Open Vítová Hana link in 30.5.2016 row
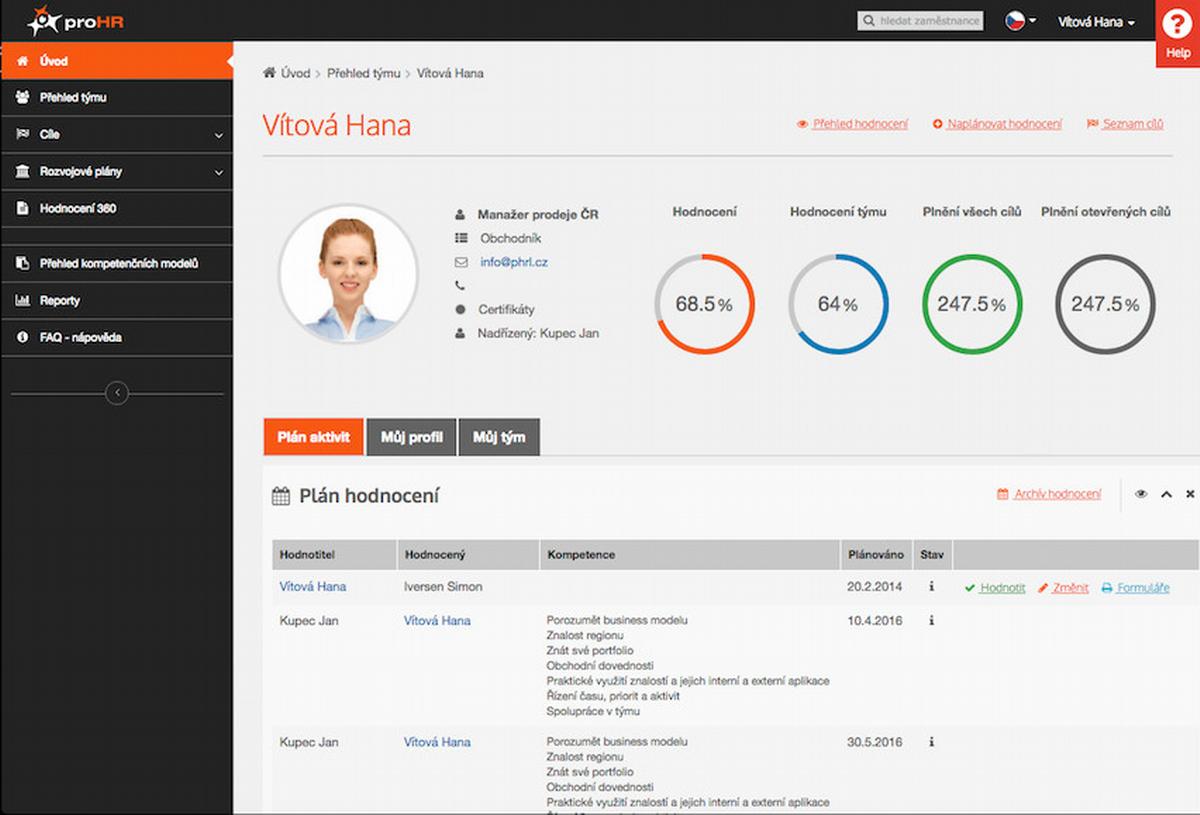Image resolution: width=1200 pixels, height=815 pixels. click(437, 743)
